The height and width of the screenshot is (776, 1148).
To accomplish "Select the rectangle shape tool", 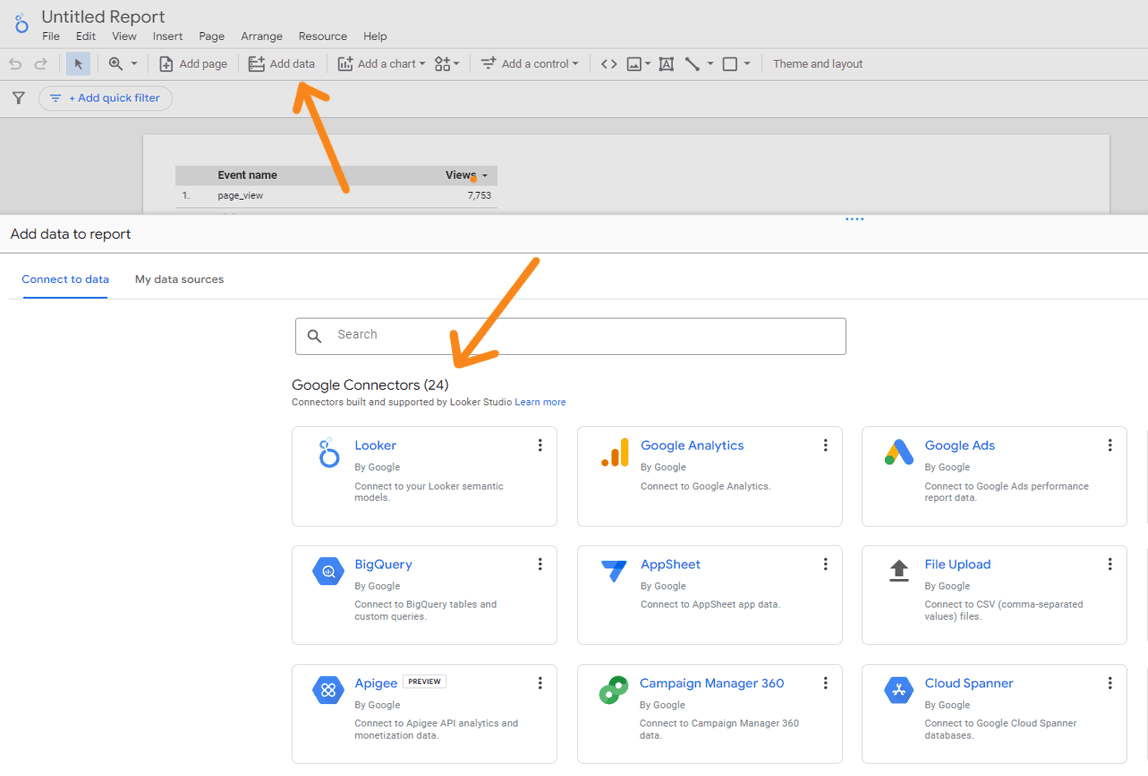I will click(x=730, y=64).
